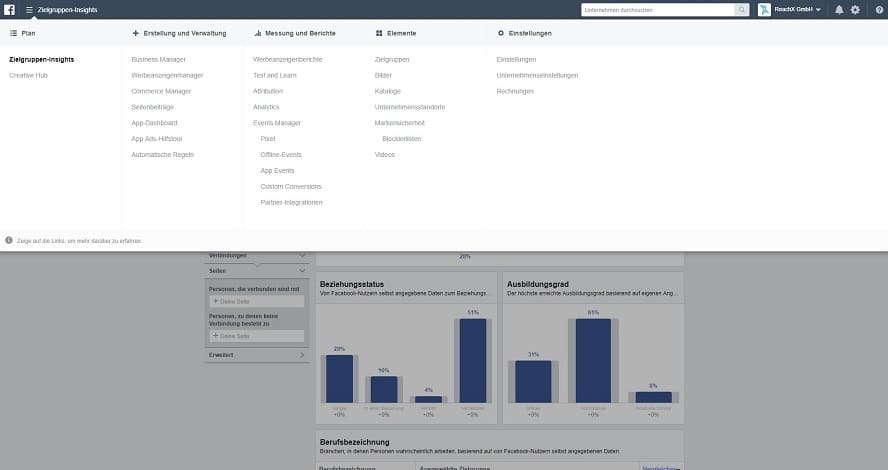
Task: Toggle the hamburger menu icon
Action: point(29,10)
